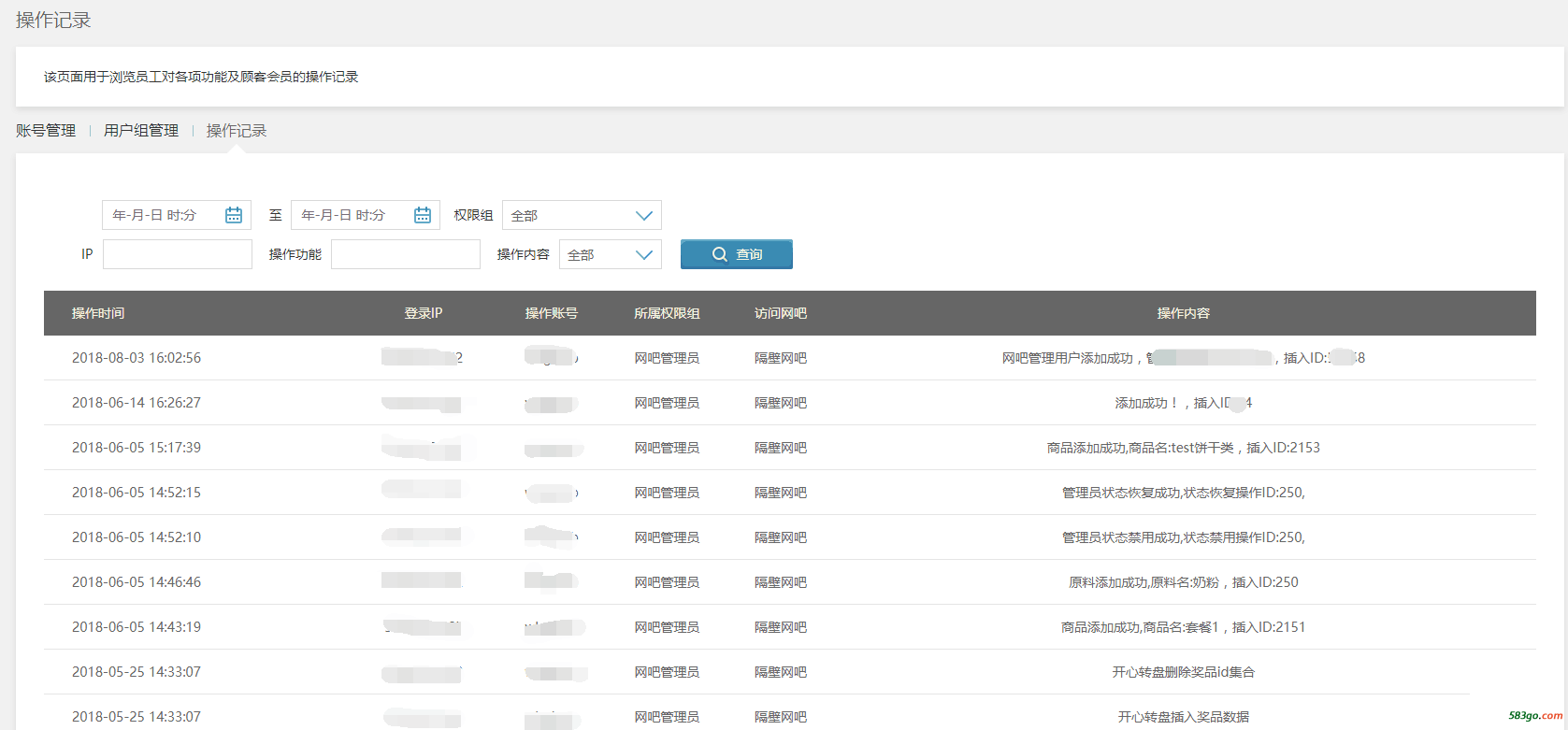
Task: Select the timestamp 2018-06-05 14:43:19
Action: pos(137,627)
